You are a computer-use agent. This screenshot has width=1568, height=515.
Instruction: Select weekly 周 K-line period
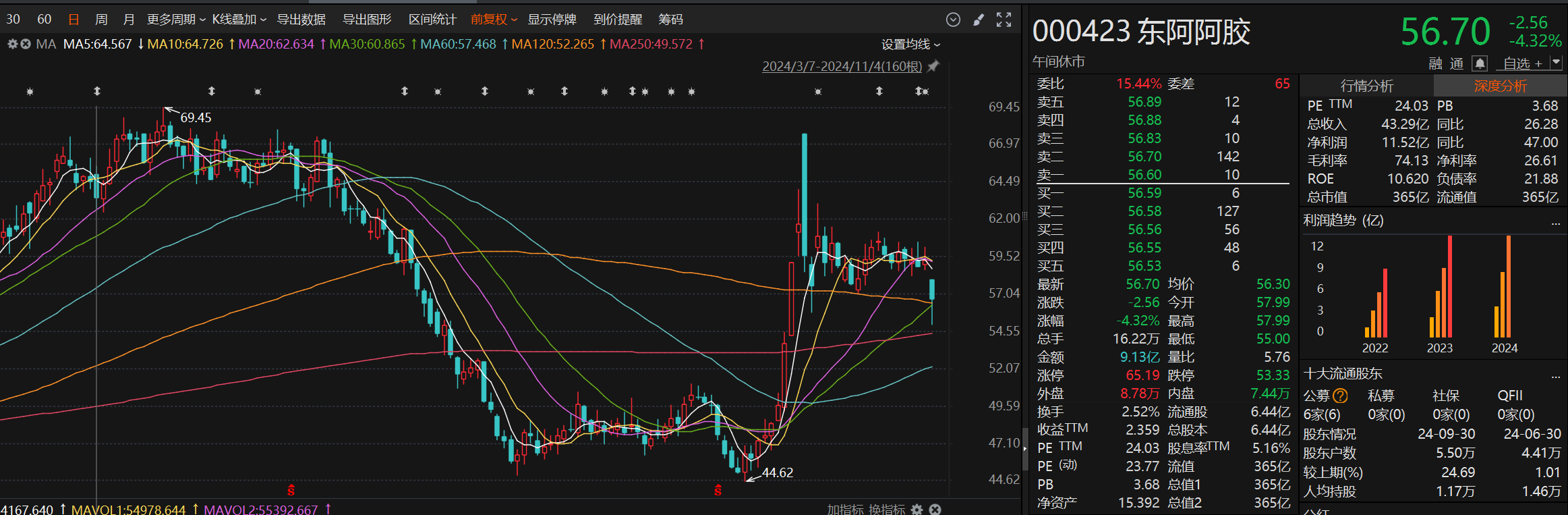pos(101,20)
